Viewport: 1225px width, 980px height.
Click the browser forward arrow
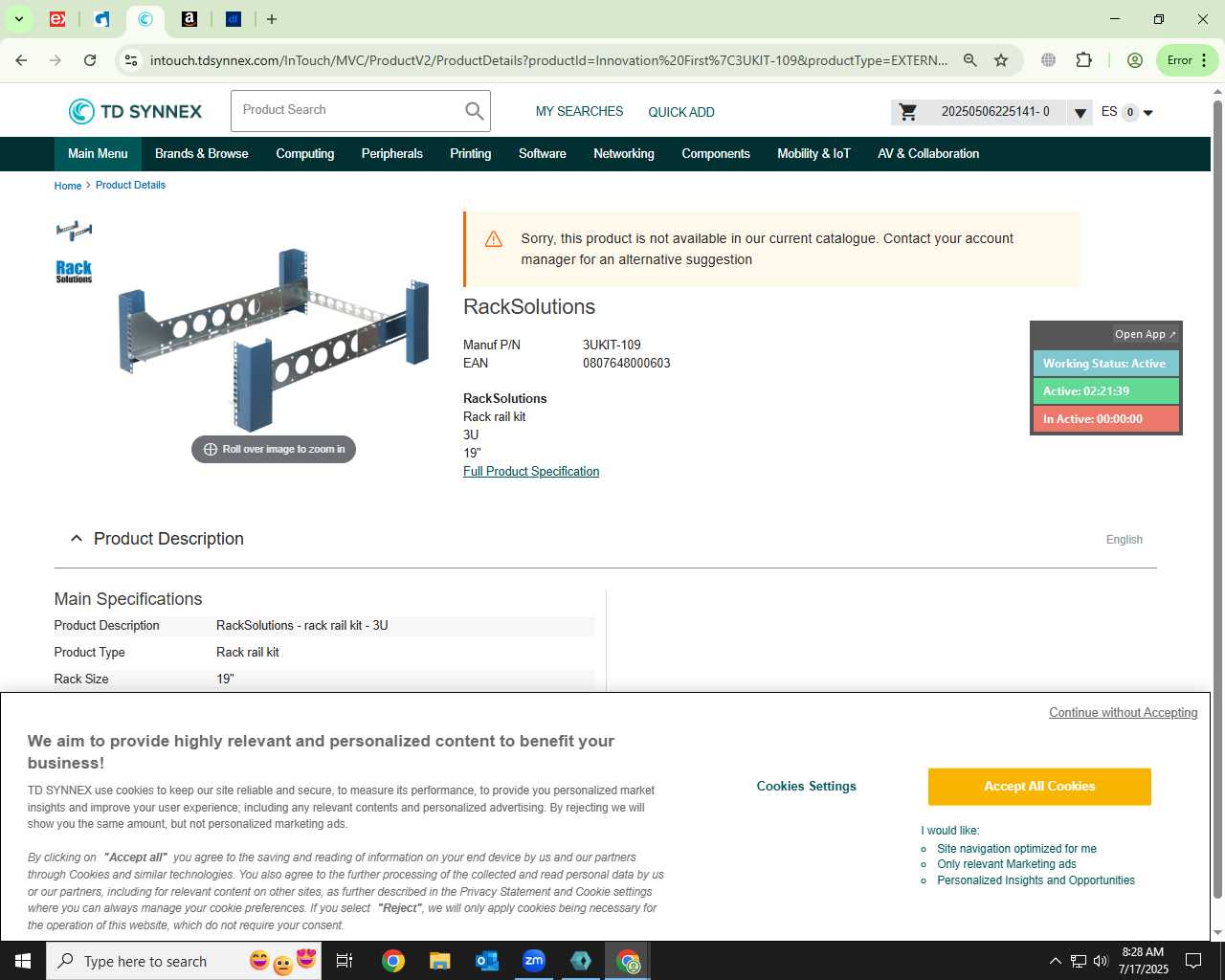click(x=56, y=60)
